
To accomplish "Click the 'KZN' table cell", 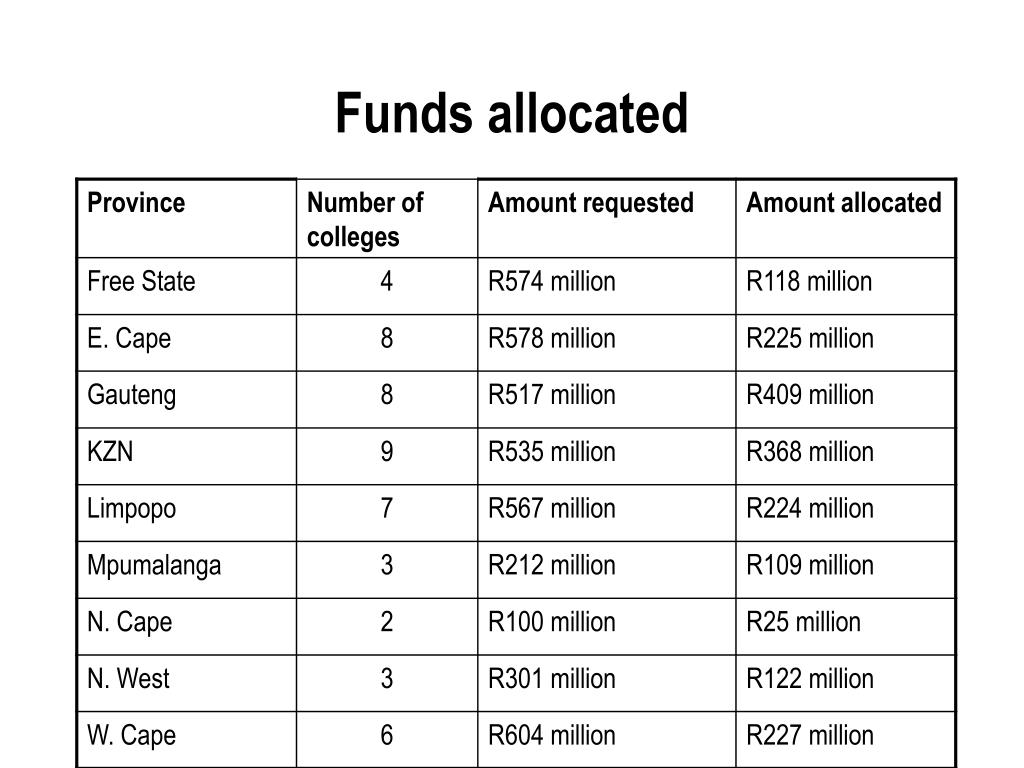I will click(187, 456).
